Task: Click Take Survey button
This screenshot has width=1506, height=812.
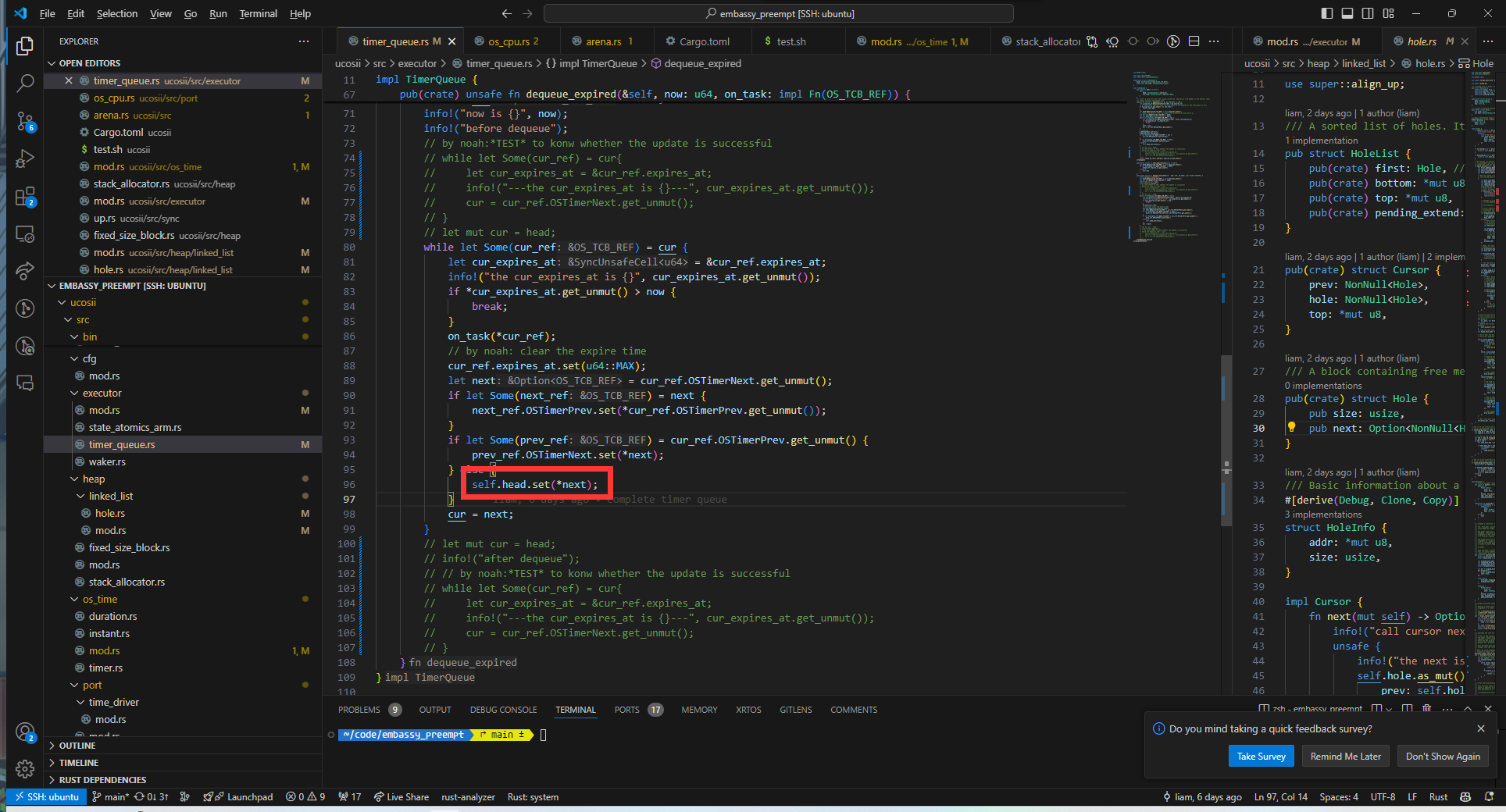Action: click(x=1261, y=756)
